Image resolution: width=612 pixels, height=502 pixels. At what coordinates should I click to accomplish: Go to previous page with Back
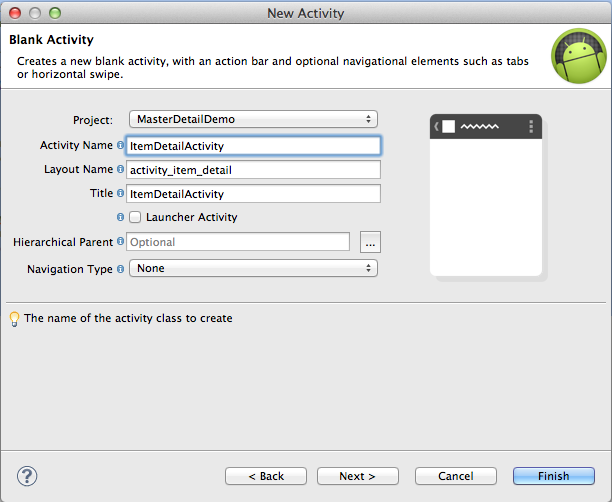266,476
